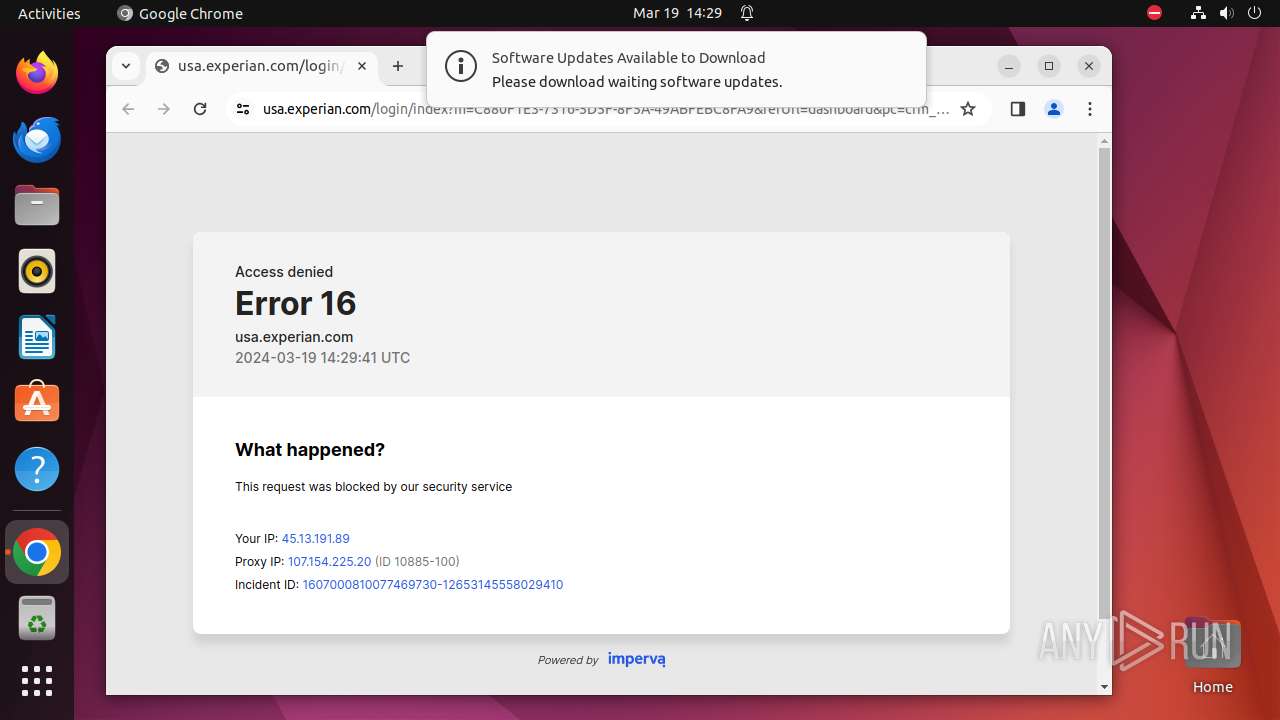Click the red do-not-disturb indicator
The image size is (1280, 720).
[x=1154, y=13]
